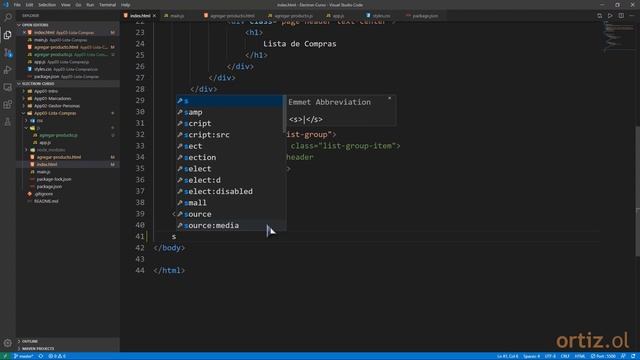Click the Open Changes icon in editor toolbar
The height and width of the screenshot is (360, 640).
(600, 16)
